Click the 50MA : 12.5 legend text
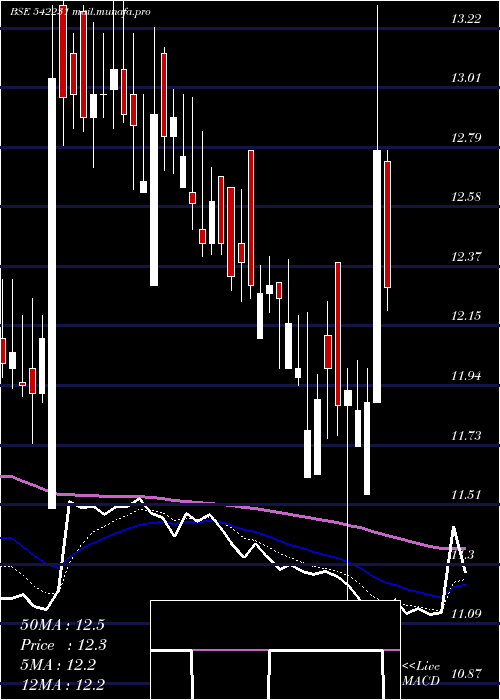Viewport: 500px width, 700px height. (x=62, y=625)
